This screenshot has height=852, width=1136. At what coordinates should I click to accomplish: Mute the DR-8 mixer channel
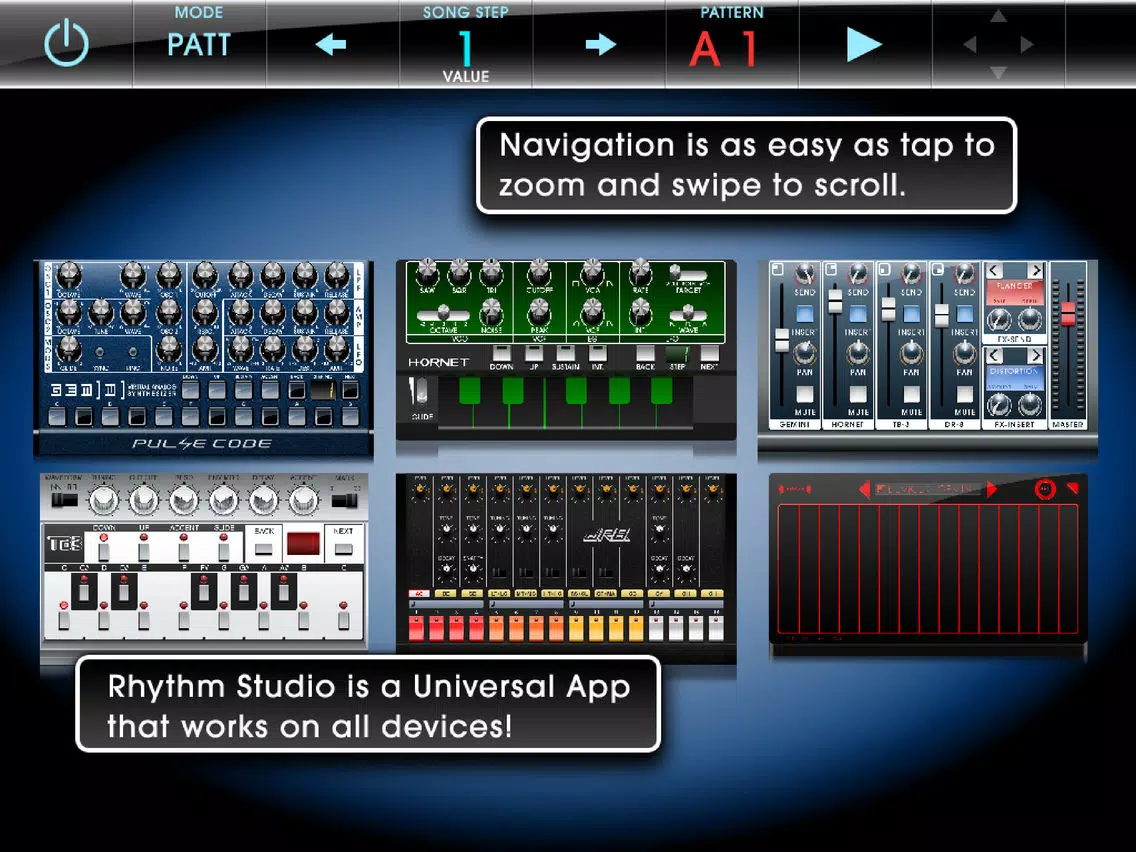pyautogui.click(x=964, y=394)
